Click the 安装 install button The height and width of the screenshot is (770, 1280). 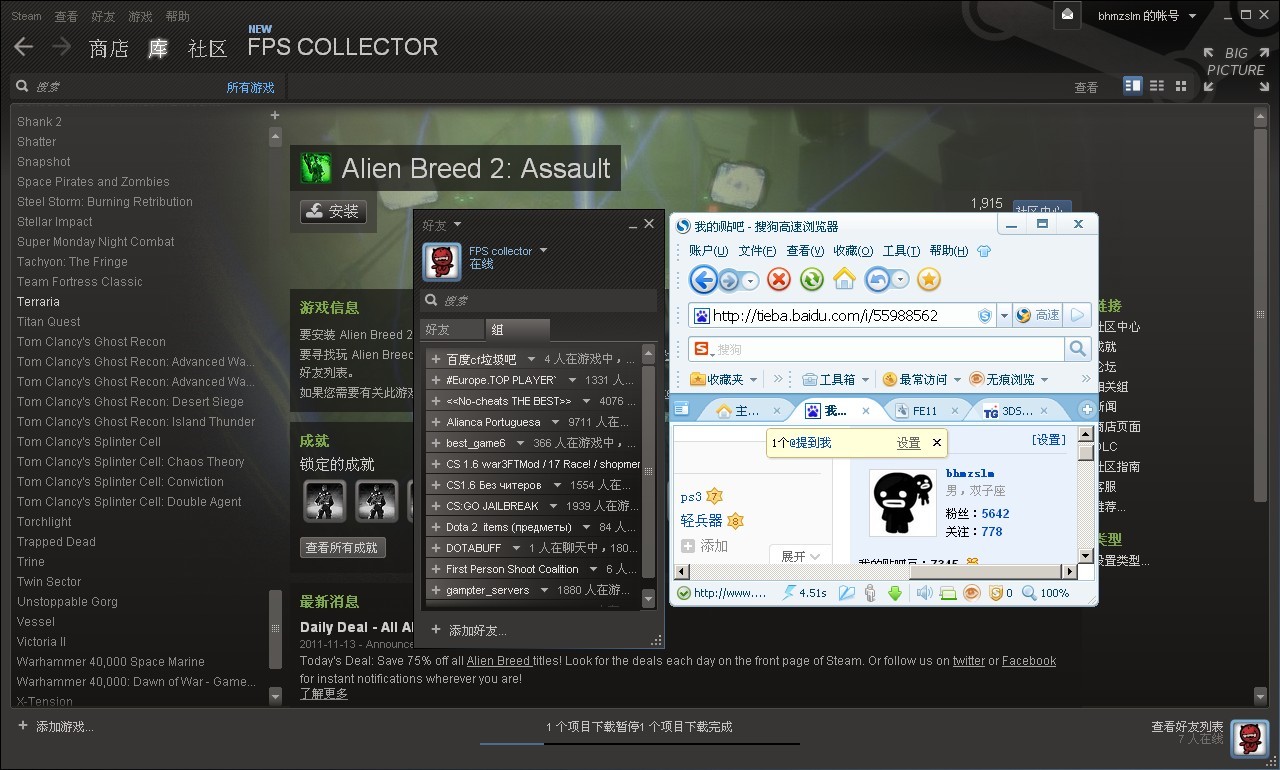coord(333,211)
